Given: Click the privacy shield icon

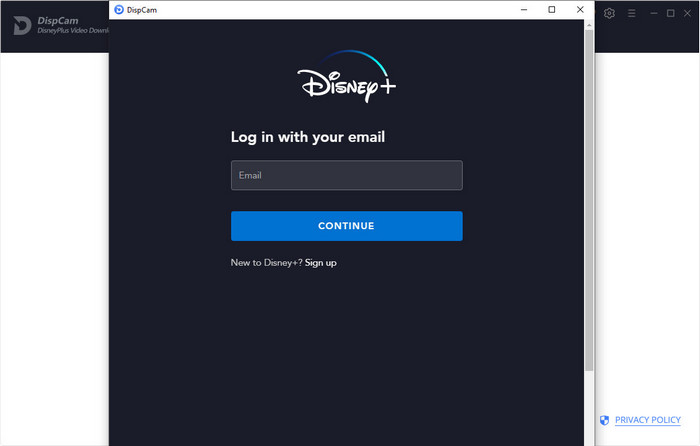Looking at the screenshot, I should click(604, 420).
